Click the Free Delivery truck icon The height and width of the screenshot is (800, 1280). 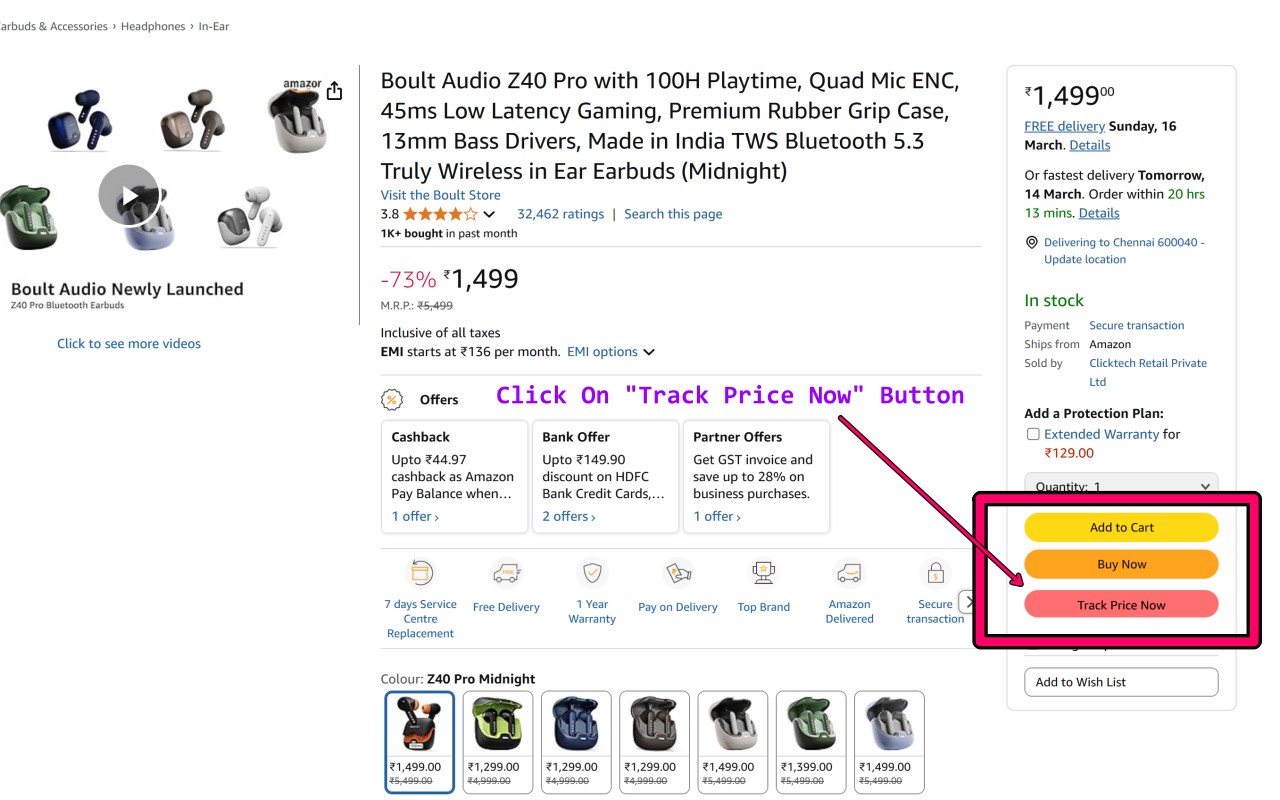pyautogui.click(x=506, y=574)
